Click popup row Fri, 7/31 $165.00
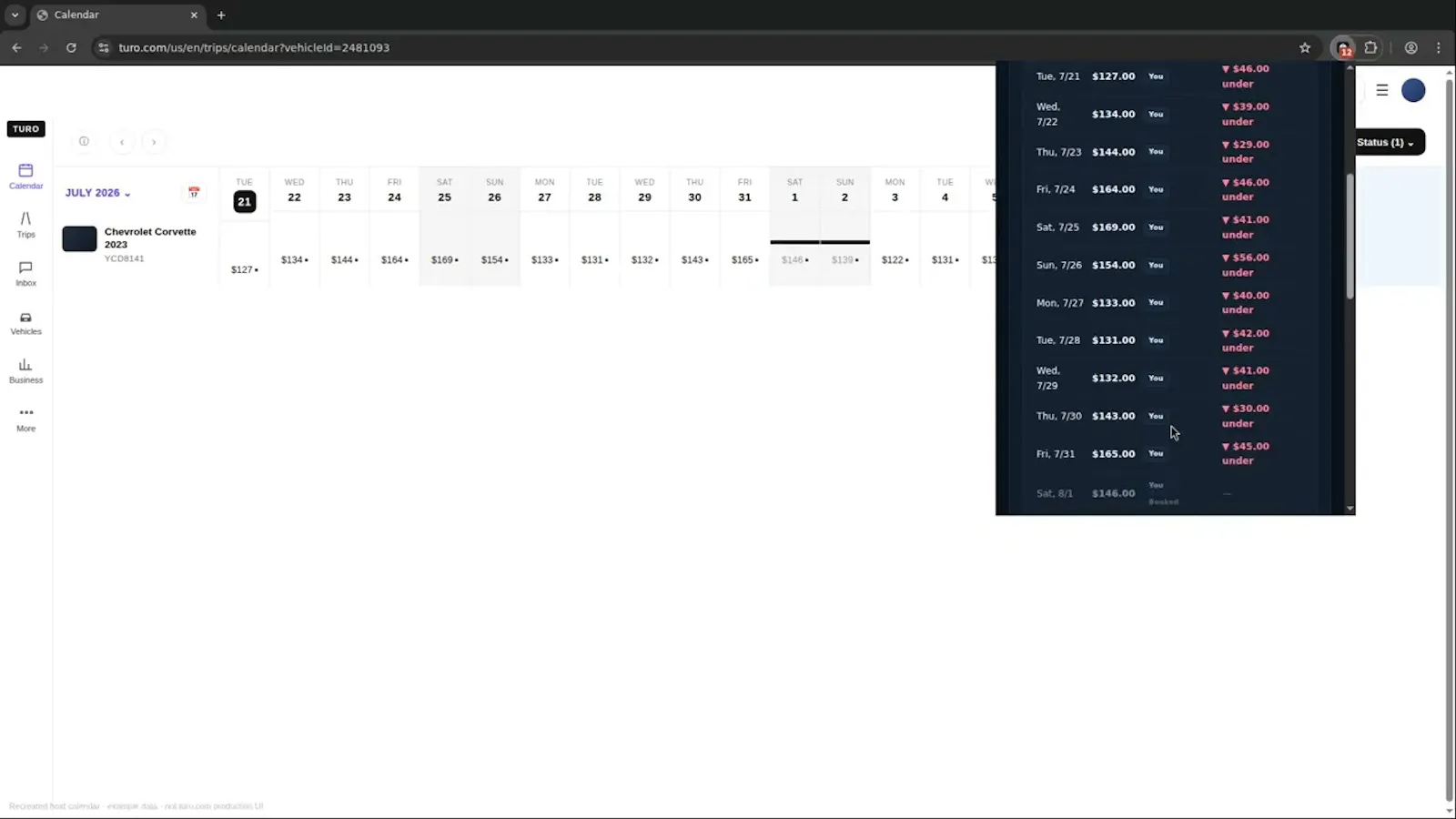 pos(1170,453)
